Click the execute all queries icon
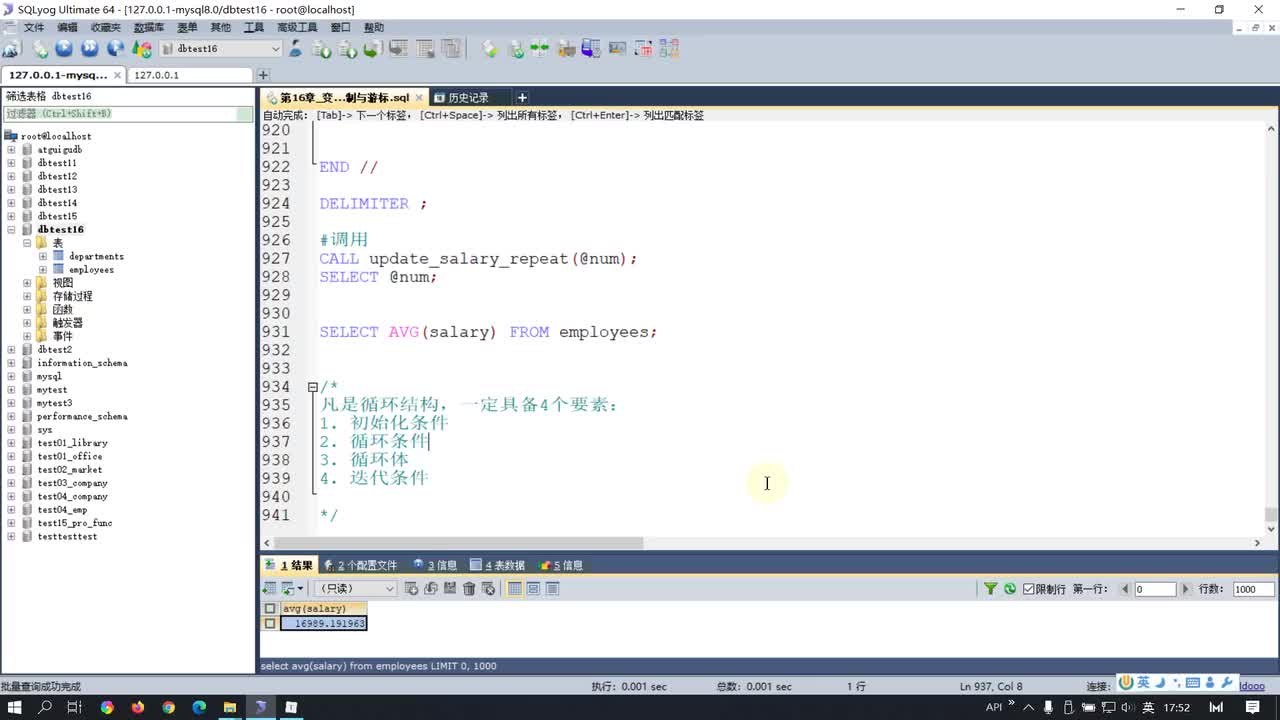 click(90, 48)
